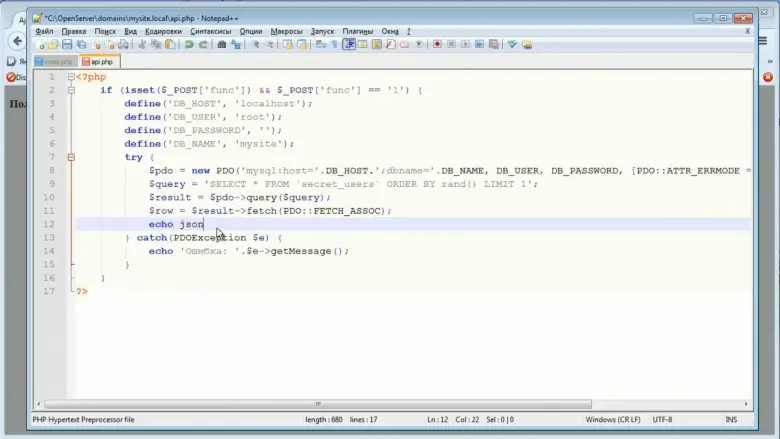Open the Плагины menu
780x439 pixels.
click(357, 31)
